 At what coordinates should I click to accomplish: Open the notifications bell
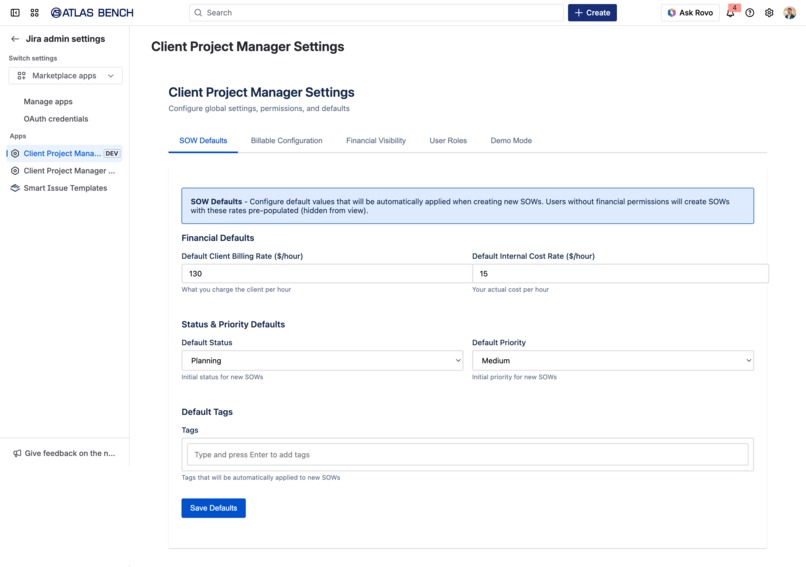[730, 13]
